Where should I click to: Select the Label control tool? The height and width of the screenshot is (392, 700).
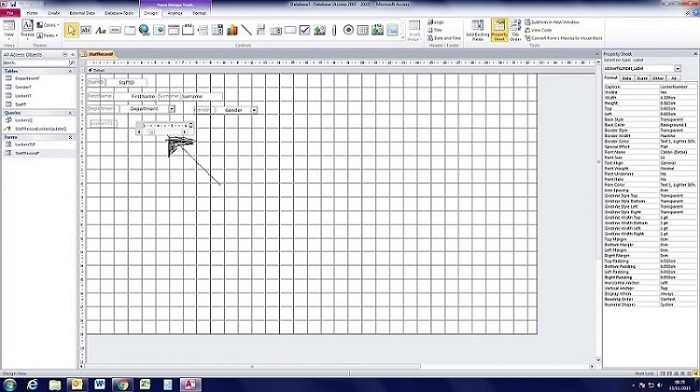click(x=100, y=30)
